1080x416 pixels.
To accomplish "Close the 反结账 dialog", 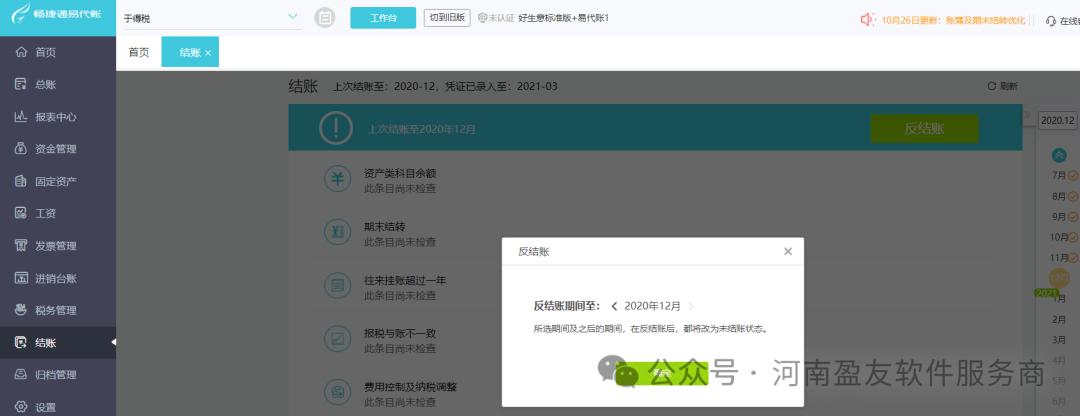I will click(788, 251).
